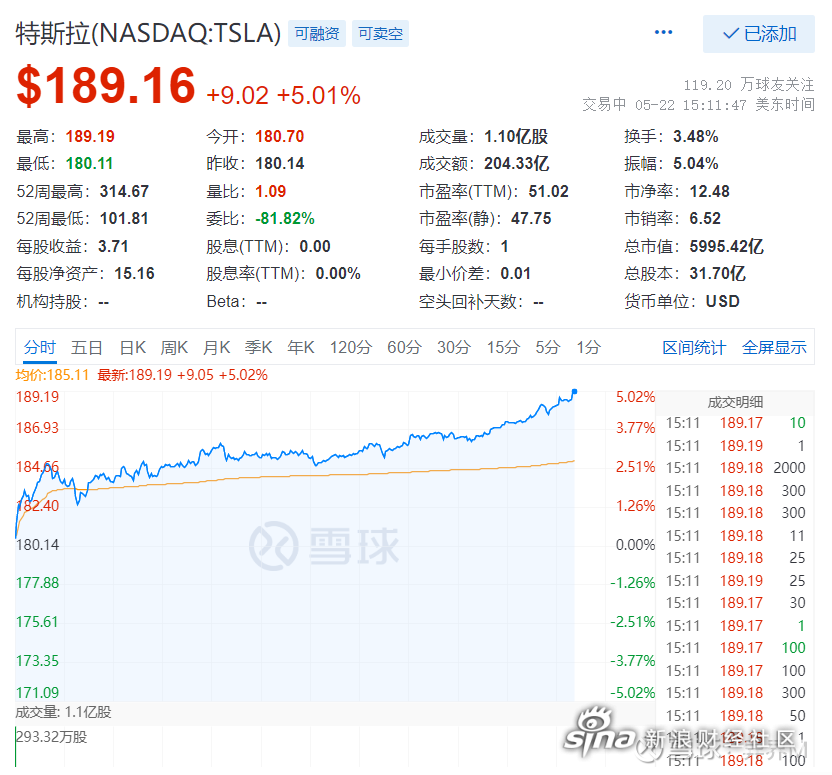Click the 已添加 watchlist button

[x=758, y=34]
